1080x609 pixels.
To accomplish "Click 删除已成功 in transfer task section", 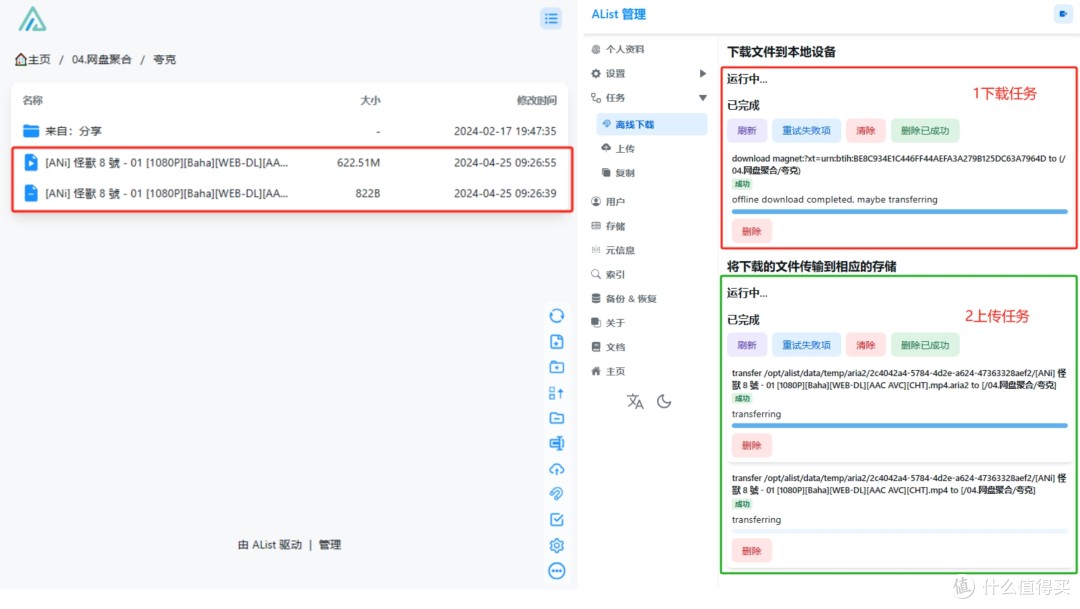I will (924, 345).
